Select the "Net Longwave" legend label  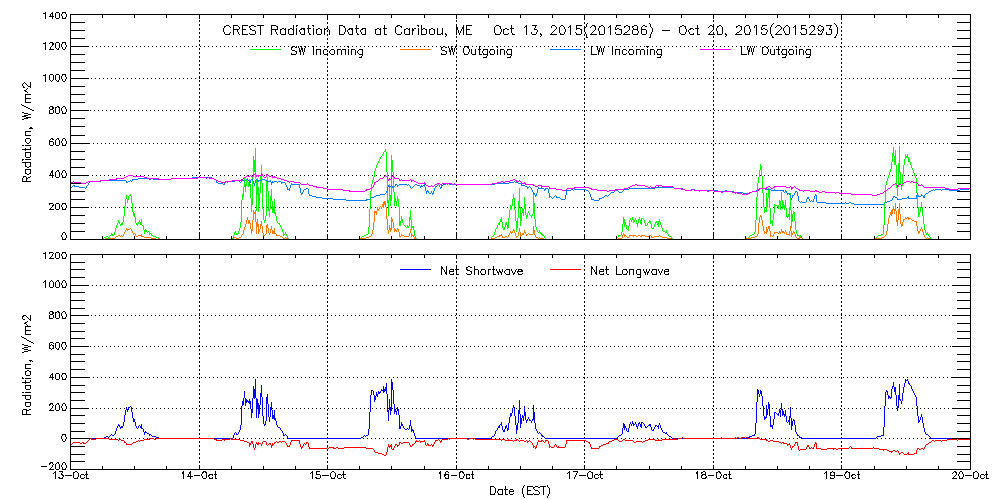(630, 271)
